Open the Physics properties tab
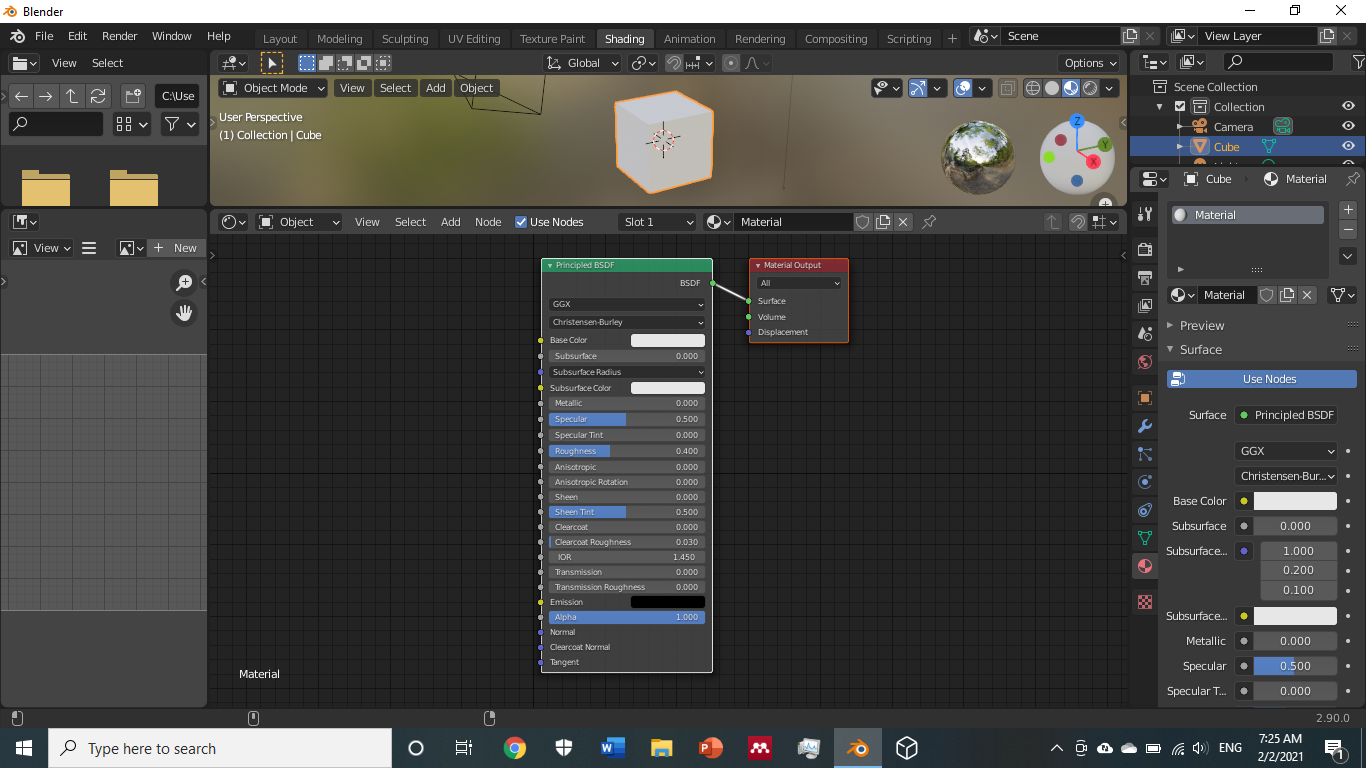This screenshot has width=1366, height=768. pos(1145,482)
